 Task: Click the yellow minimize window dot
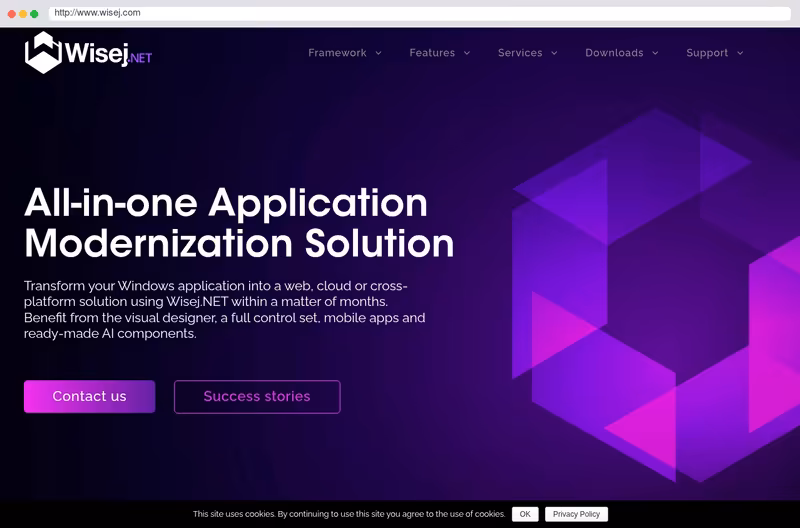coord(23,14)
